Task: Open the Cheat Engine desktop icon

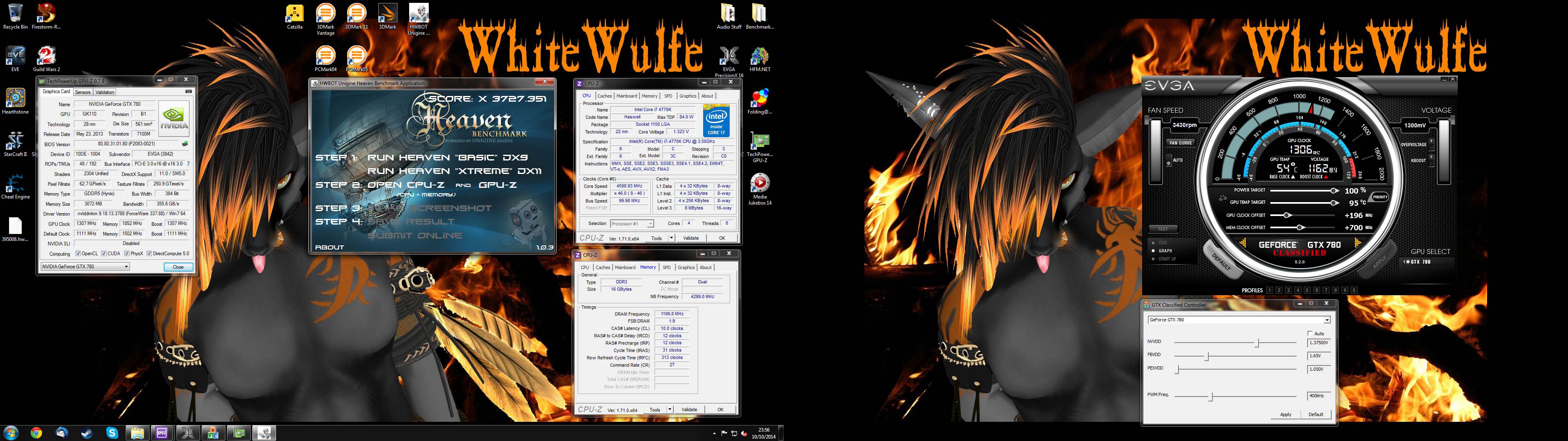Action: [x=15, y=186]
